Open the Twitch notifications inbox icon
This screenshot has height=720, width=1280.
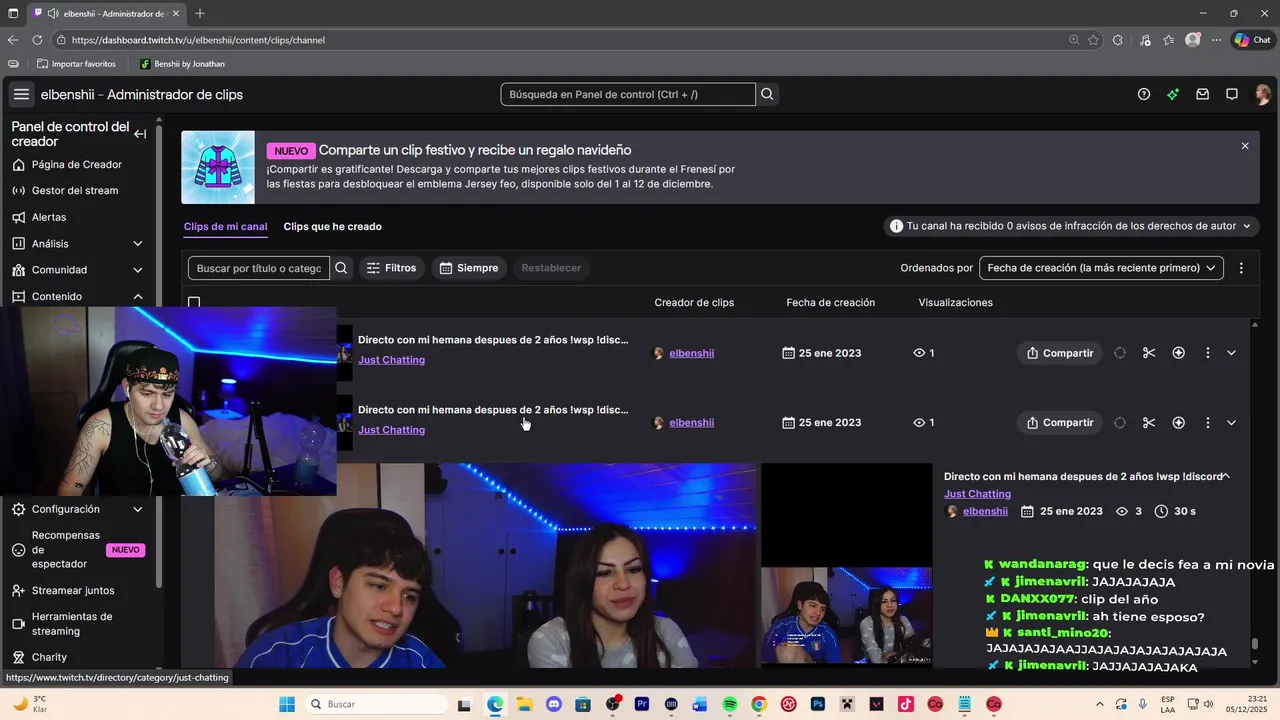[1203, 95]
